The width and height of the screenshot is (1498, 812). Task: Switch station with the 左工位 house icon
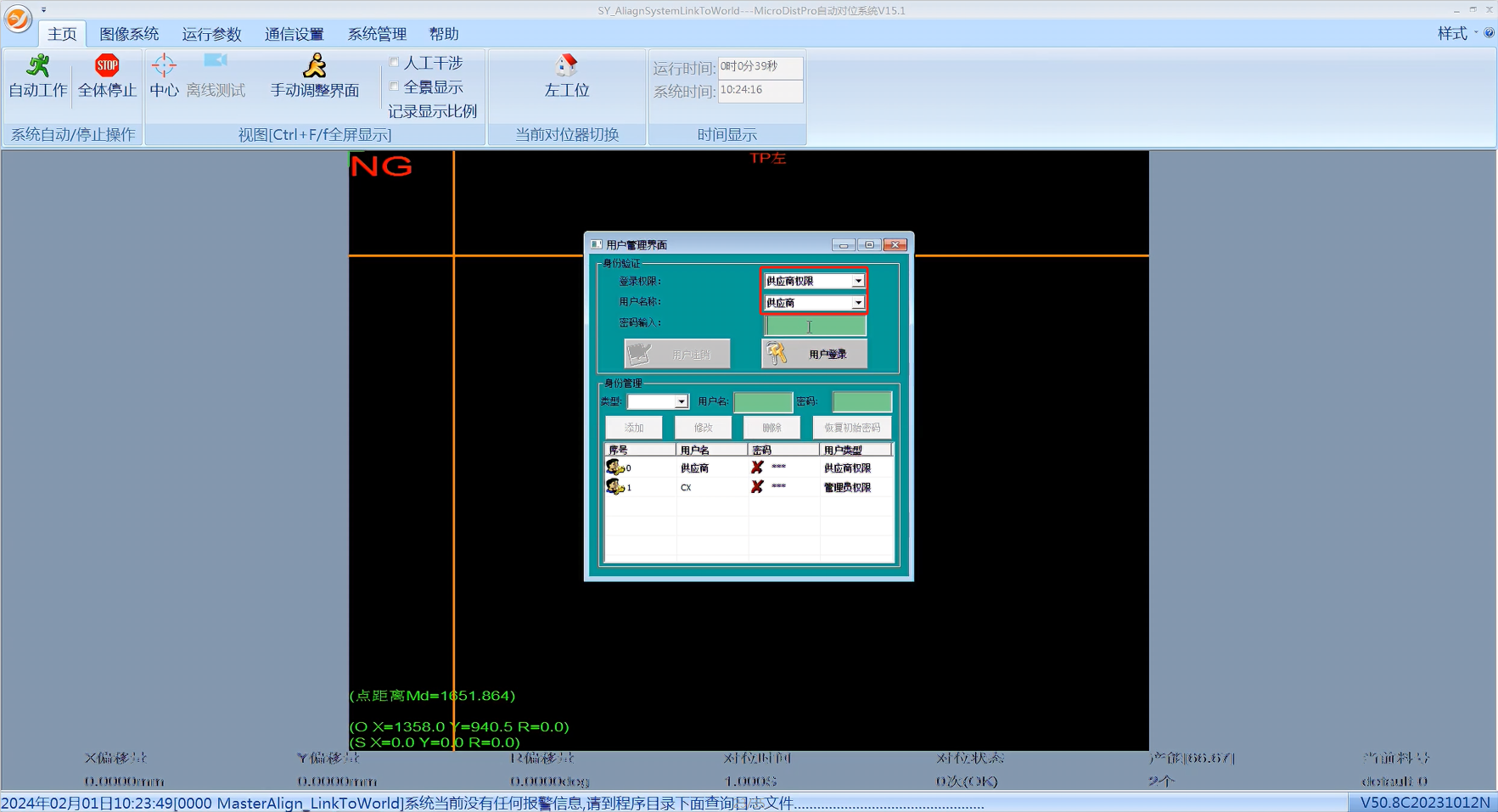pyautogui.click(x=566, y=66)
